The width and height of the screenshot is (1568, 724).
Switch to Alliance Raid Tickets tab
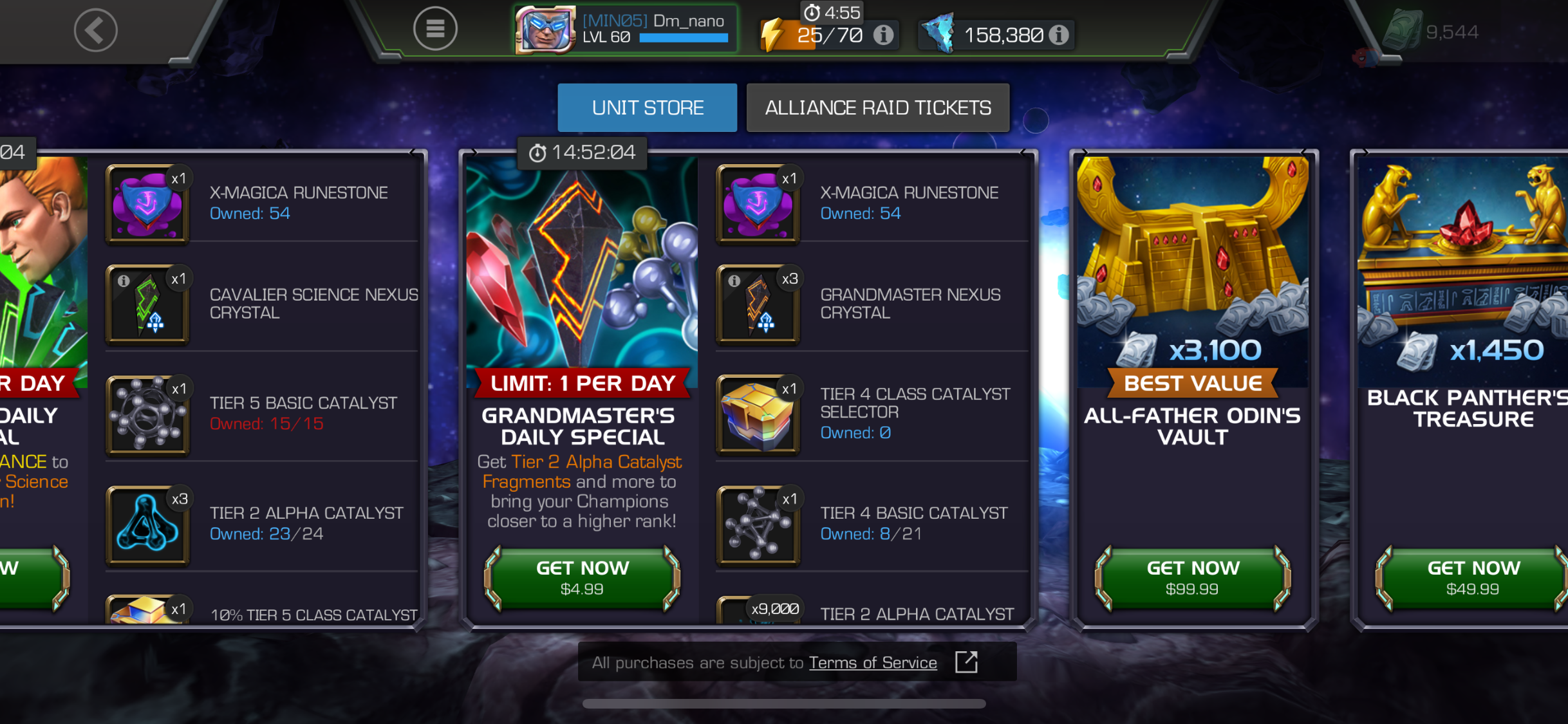click(878, 107)
